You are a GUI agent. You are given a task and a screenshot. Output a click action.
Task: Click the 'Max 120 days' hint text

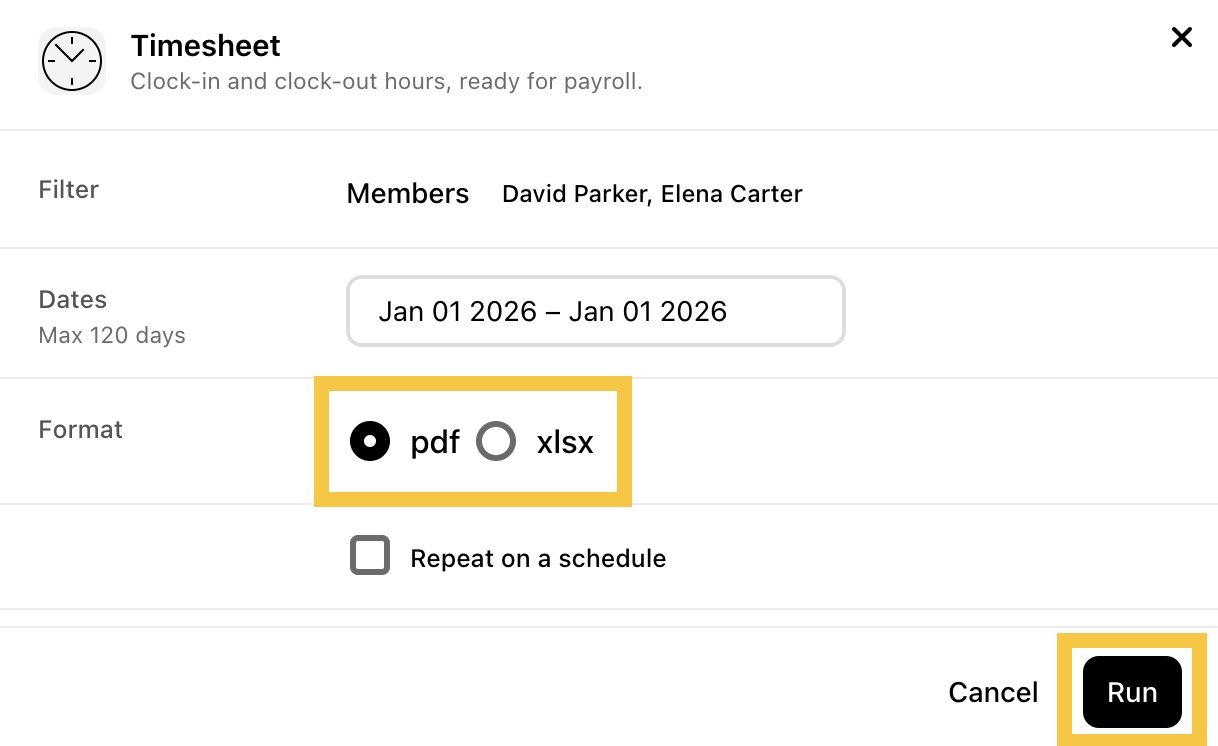(x=112, y=335)
